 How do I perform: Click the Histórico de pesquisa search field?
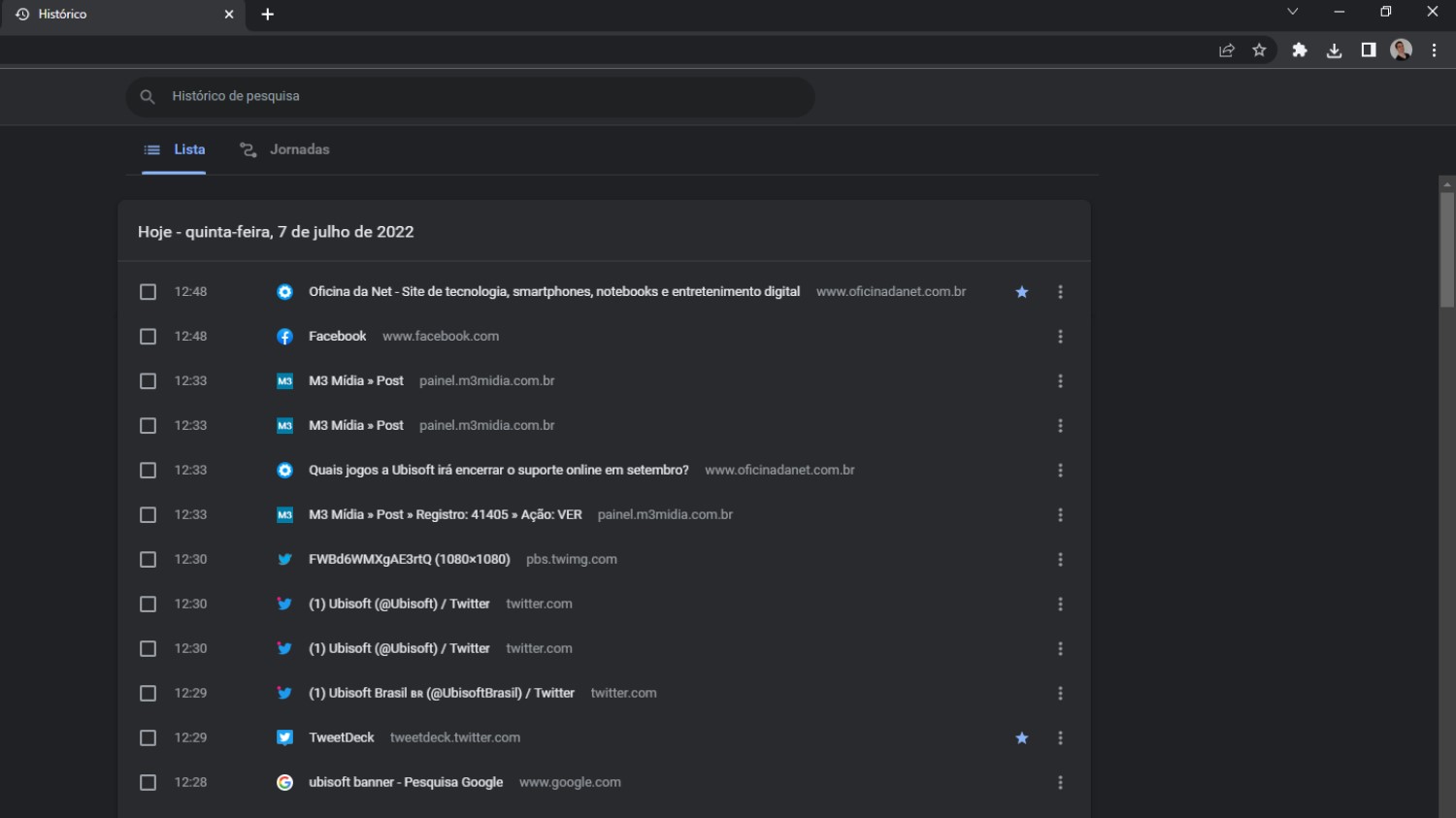(470, 97)
